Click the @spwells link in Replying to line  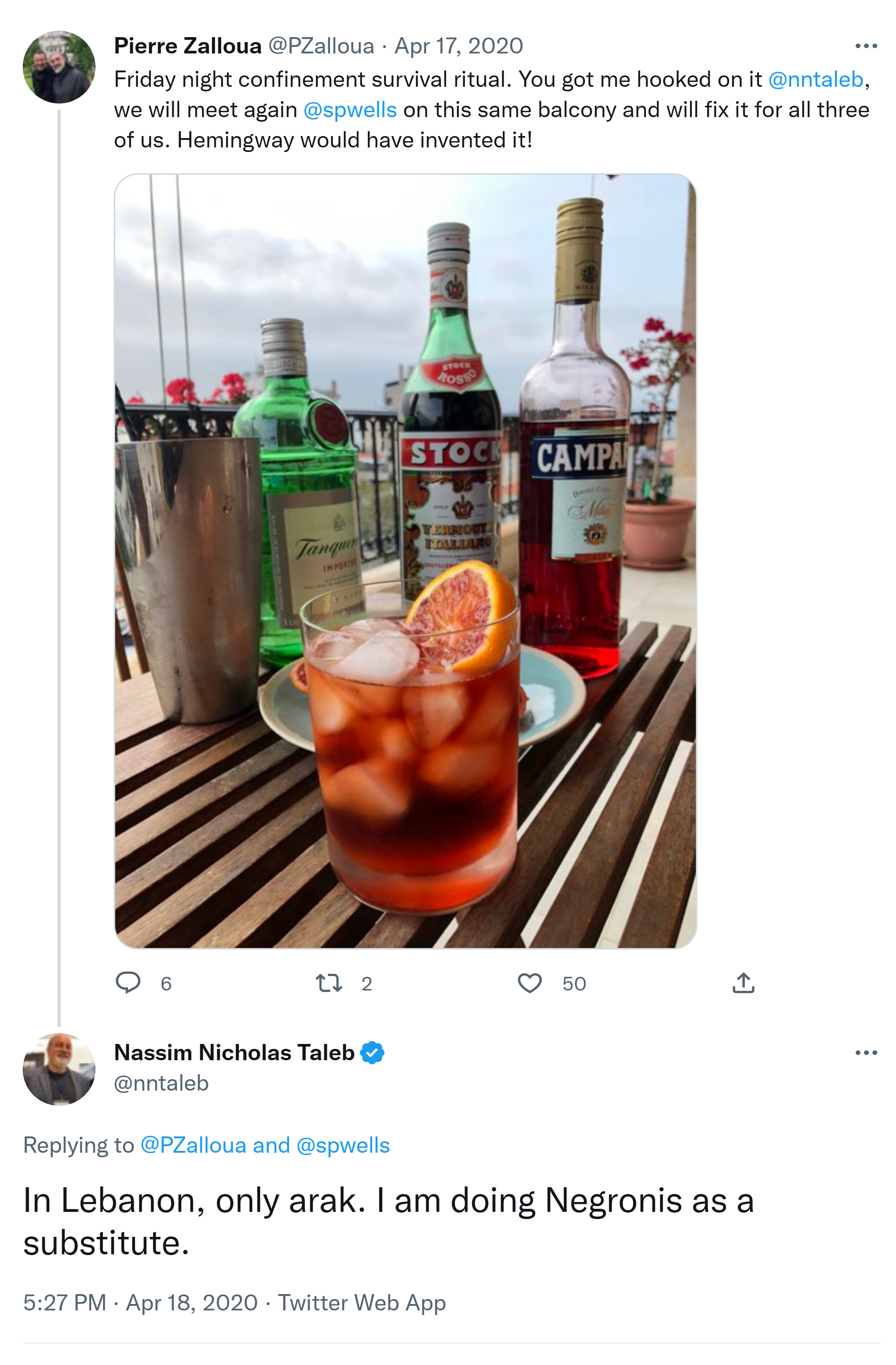tap(343, 1145)
